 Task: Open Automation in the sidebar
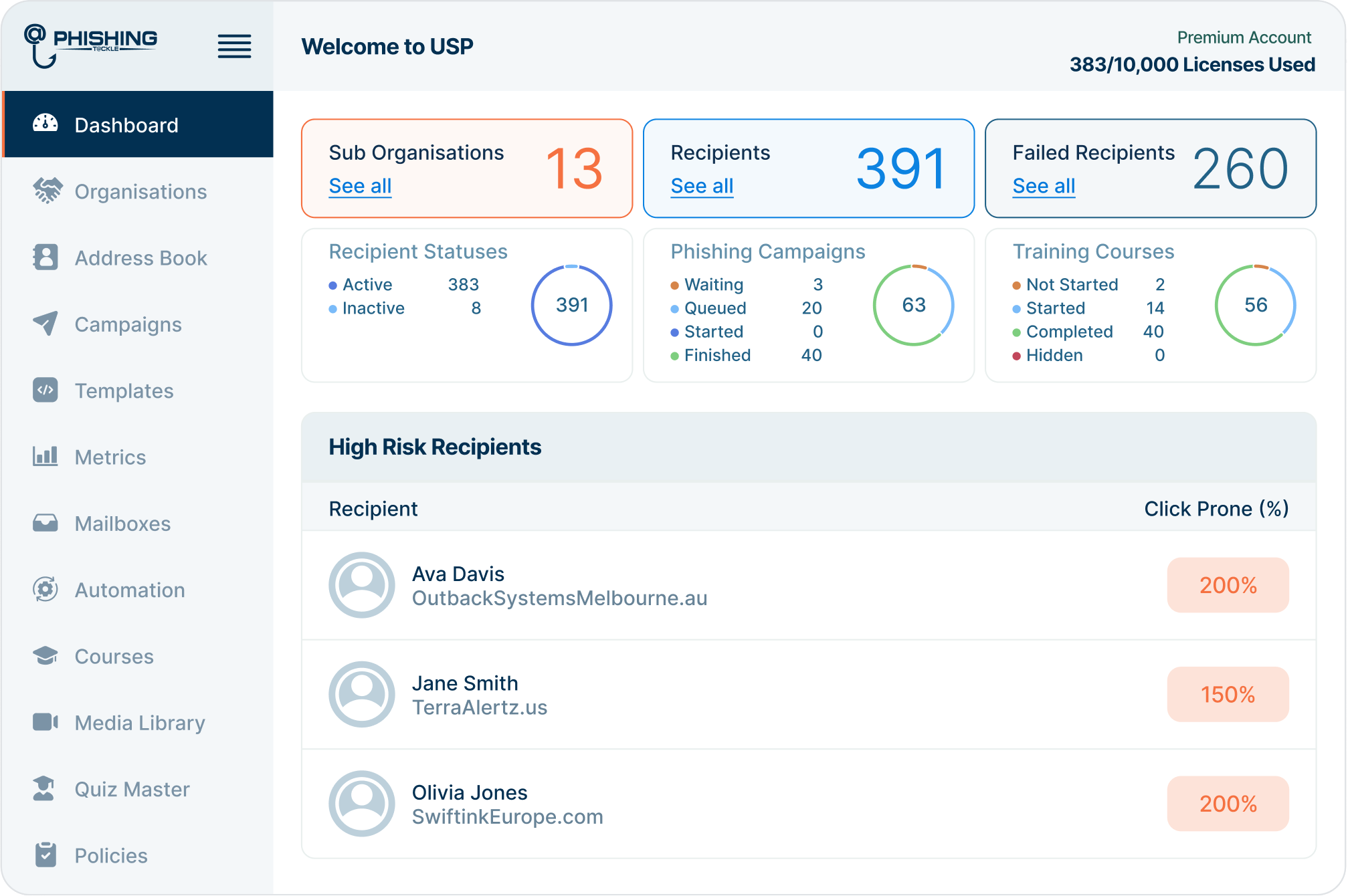click(x=138, y=590)
